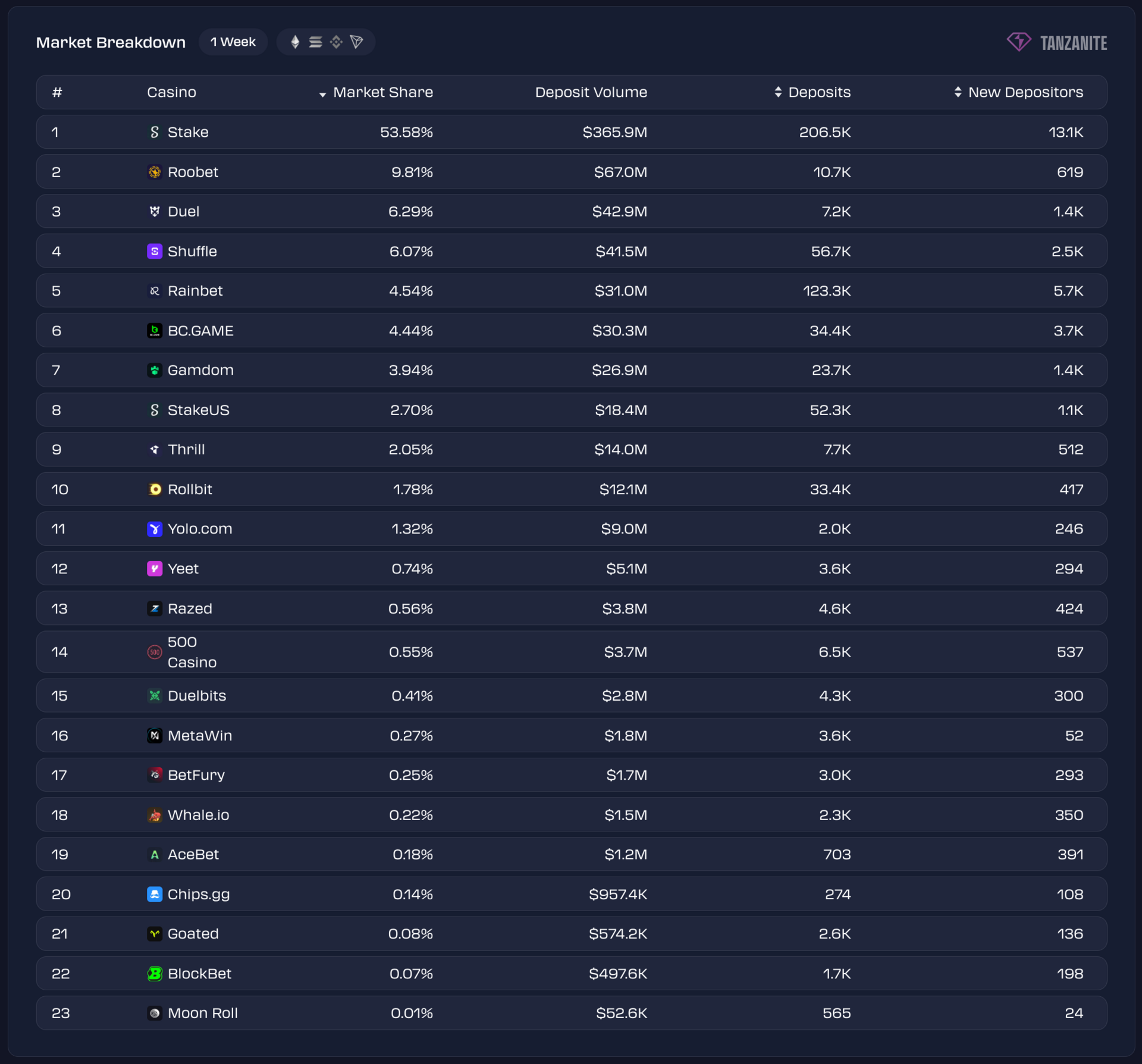Toggle the Ethereum chain filter icon

(295, 42)
